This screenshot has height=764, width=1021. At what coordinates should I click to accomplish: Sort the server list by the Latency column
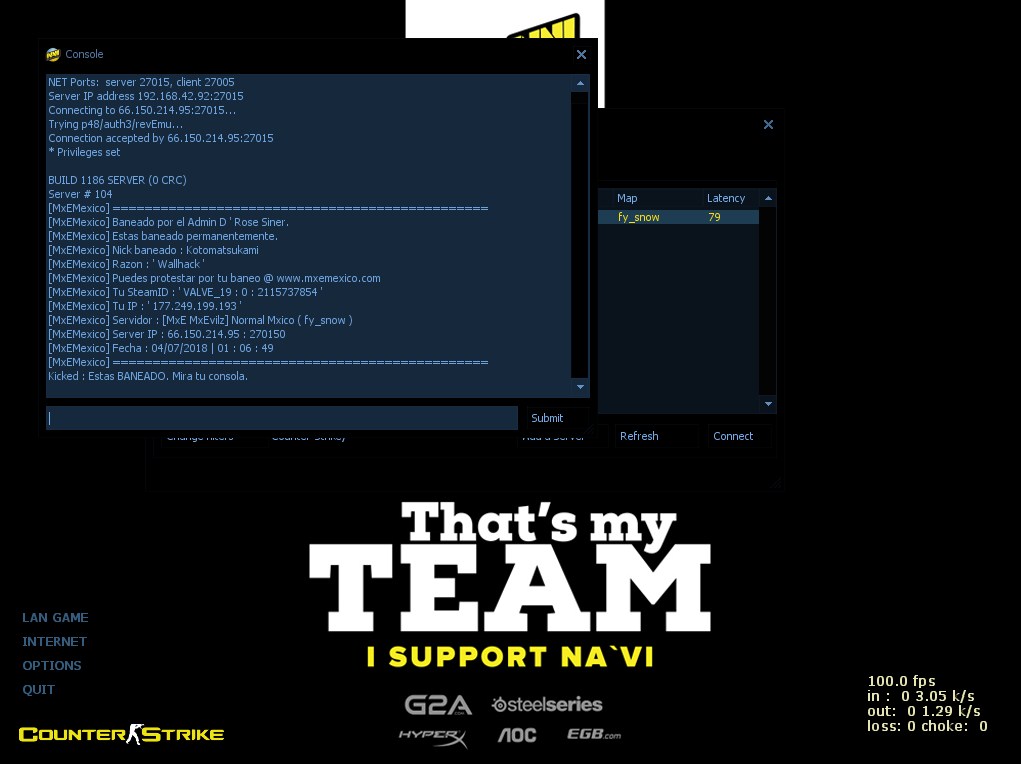click(730, 198)
